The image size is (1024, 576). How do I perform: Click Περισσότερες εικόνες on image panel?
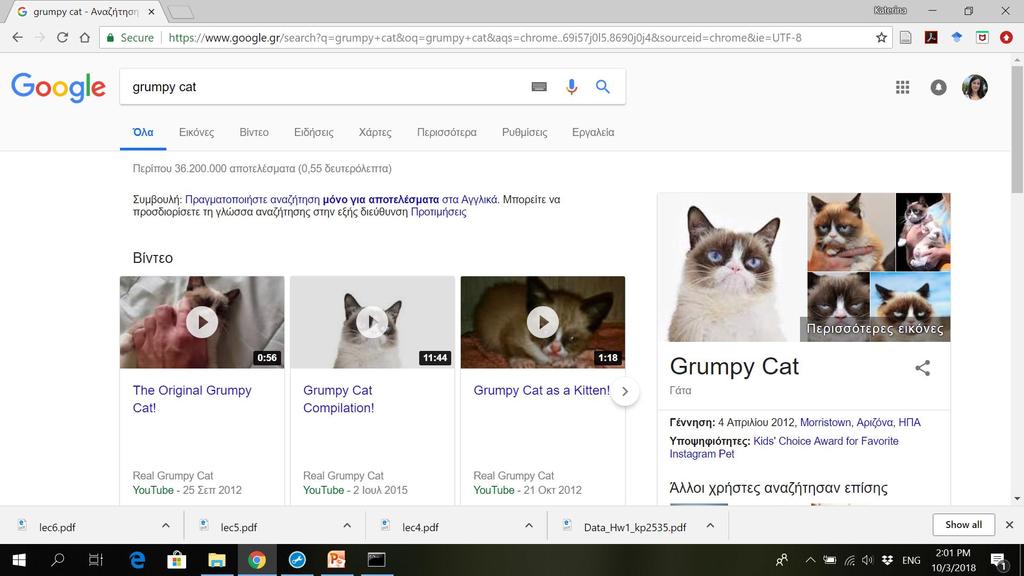(x=875, y=328)
